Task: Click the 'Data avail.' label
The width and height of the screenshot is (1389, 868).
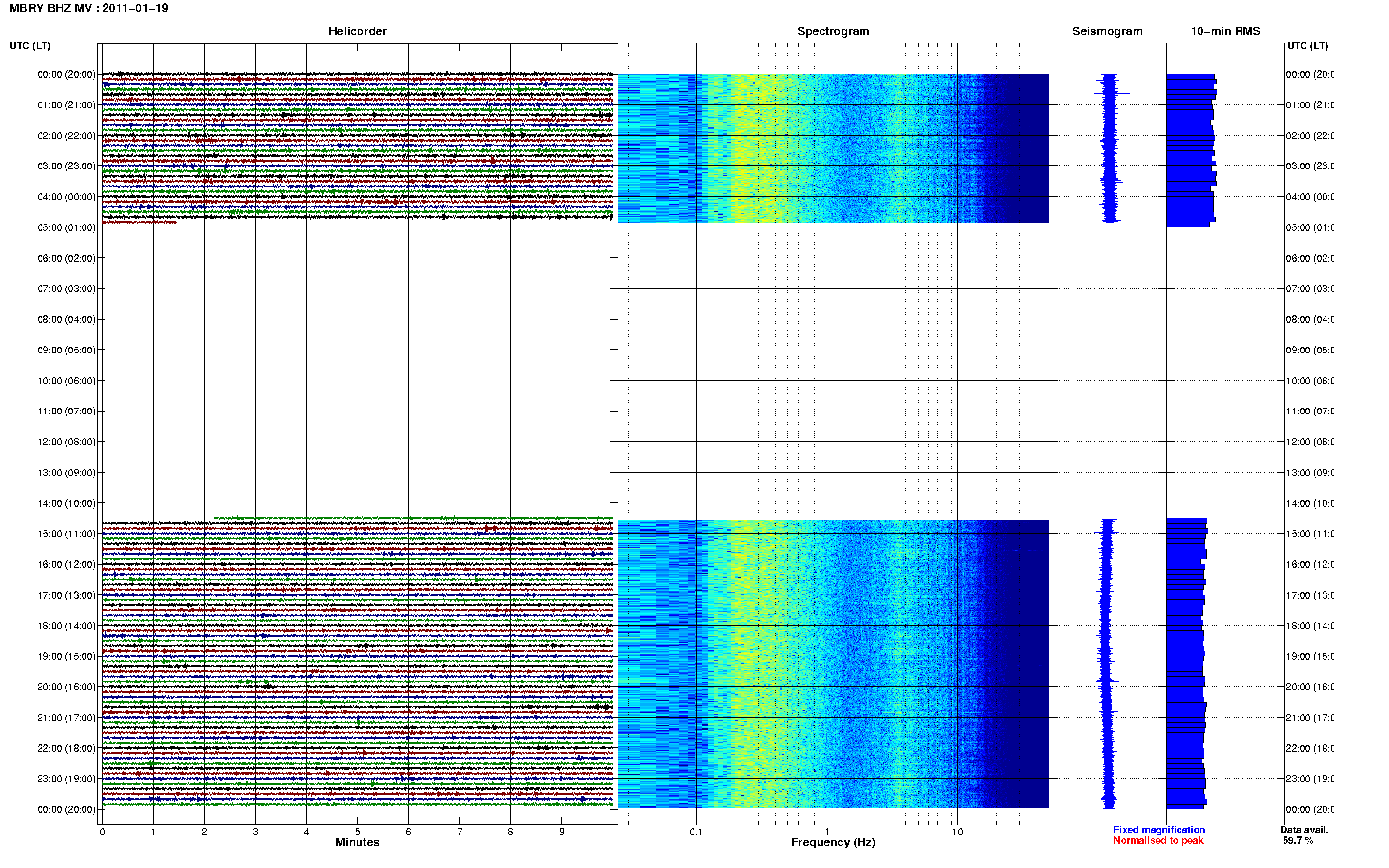Action: coord(1304,830)
